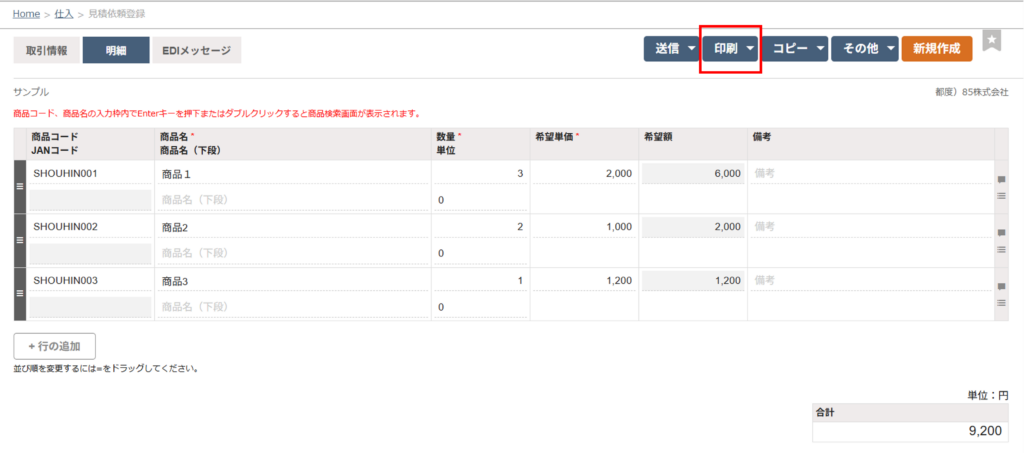Image resolution: width=1024 pixels, height=453 pixels.
Task: Expand the 送信 dropdown
Action: [670, 49]
